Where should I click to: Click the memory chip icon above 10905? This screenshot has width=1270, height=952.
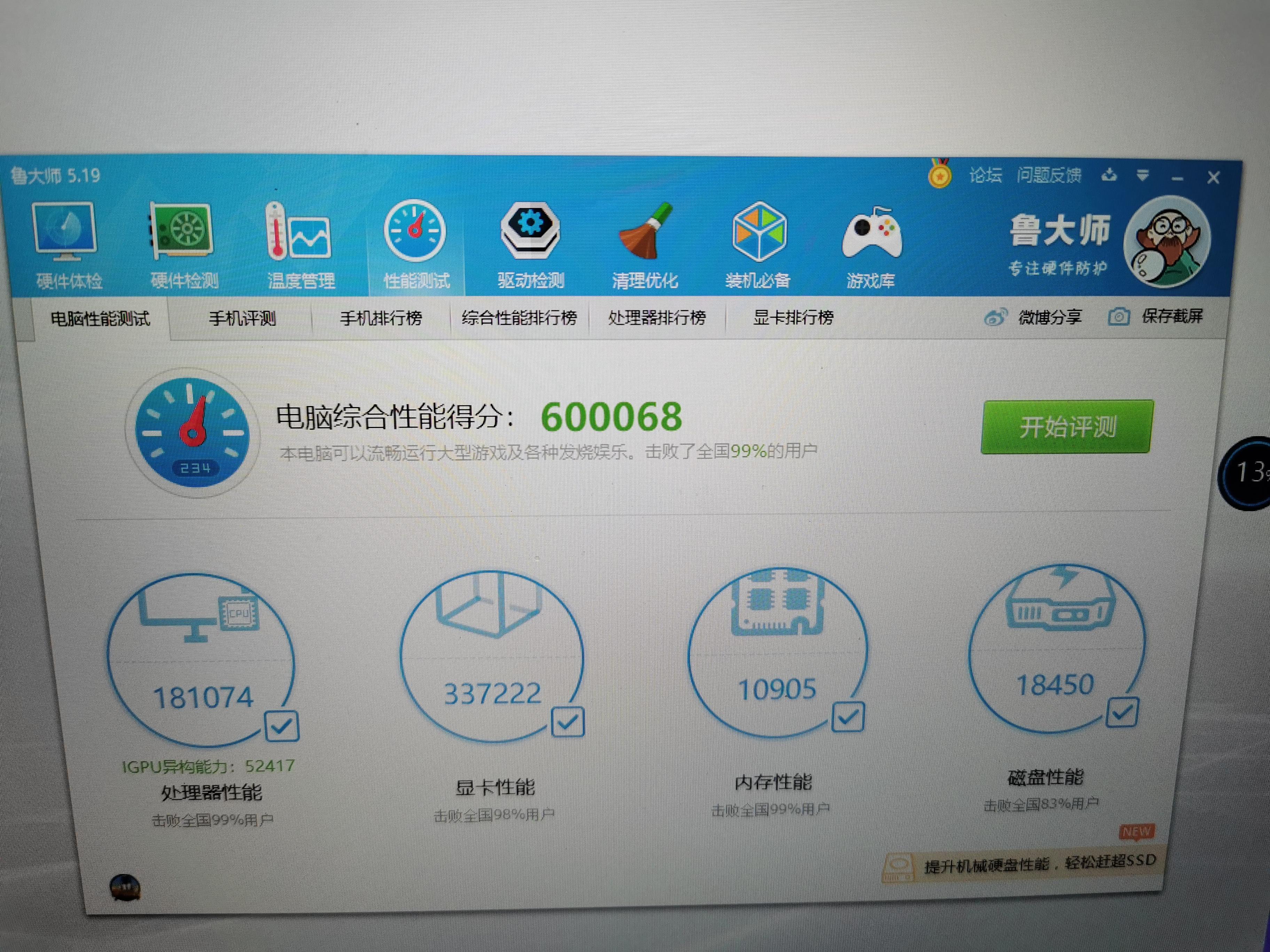tap(777, 603)
